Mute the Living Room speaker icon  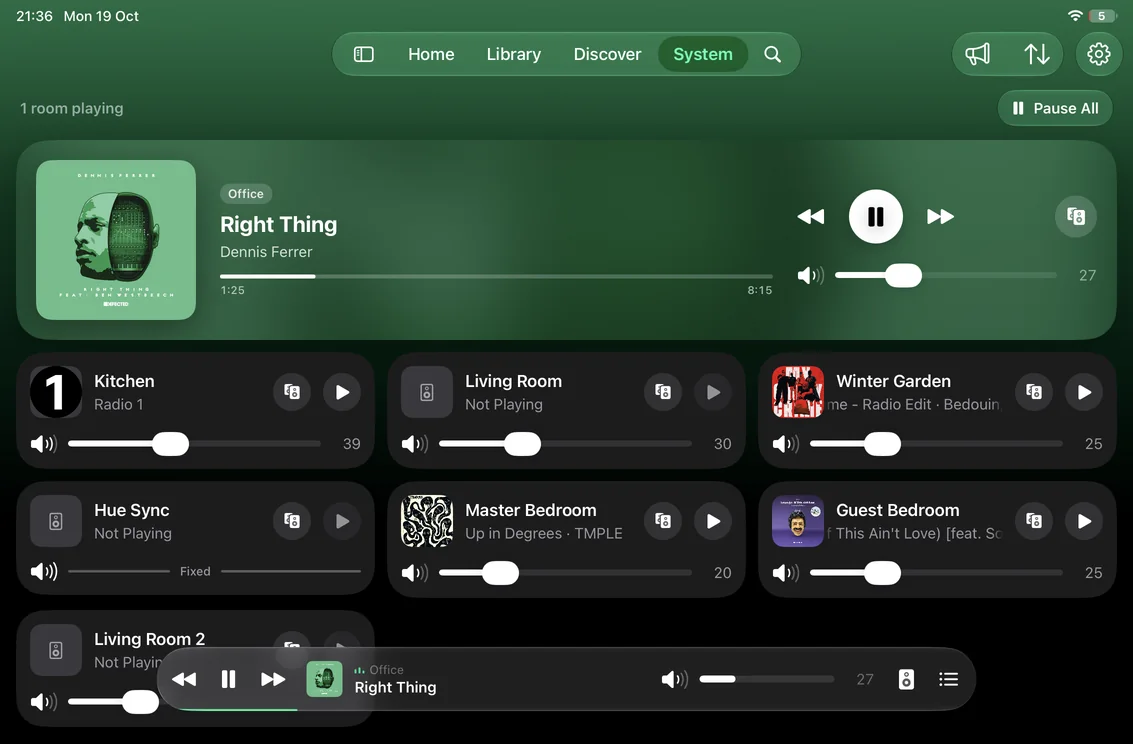point(415,444)
